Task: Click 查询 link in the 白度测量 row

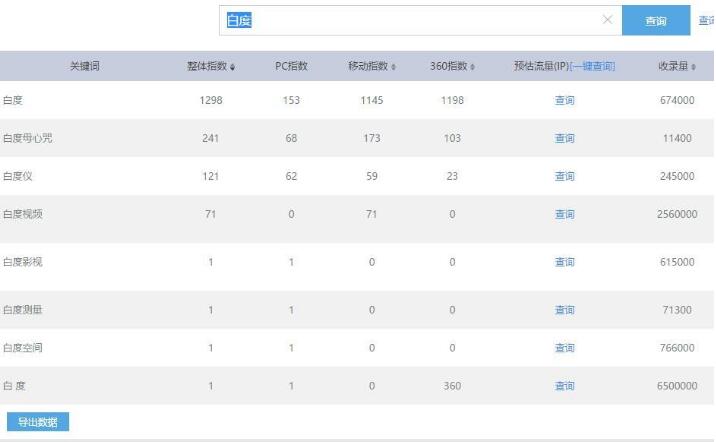Action: pyautogui.click(x=564, y=310)
